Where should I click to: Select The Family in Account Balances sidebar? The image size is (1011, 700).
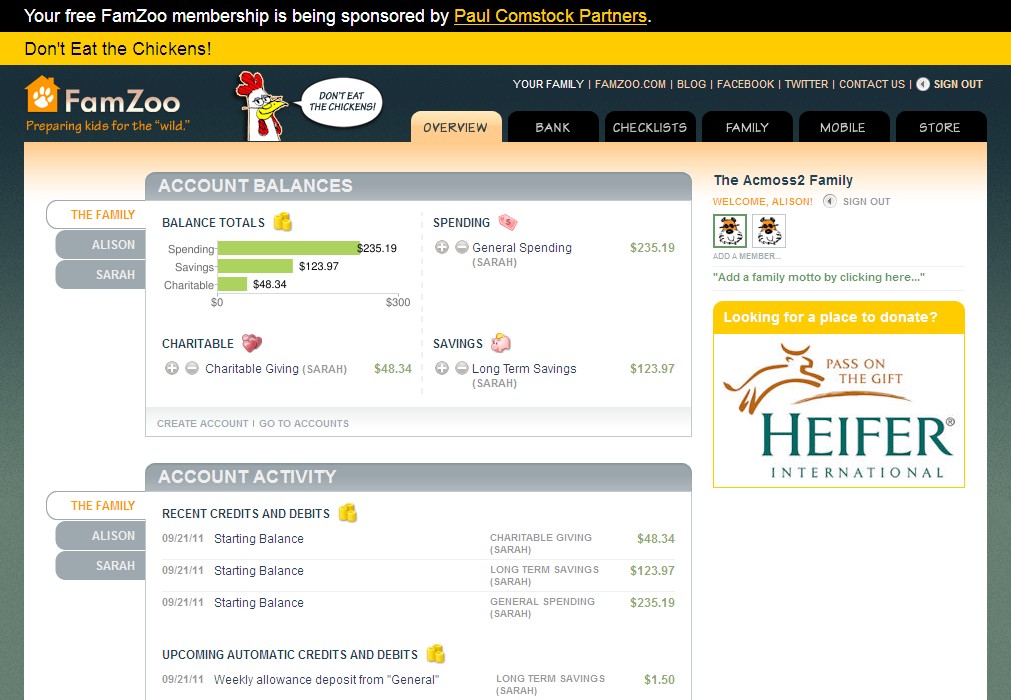point(97,215)
